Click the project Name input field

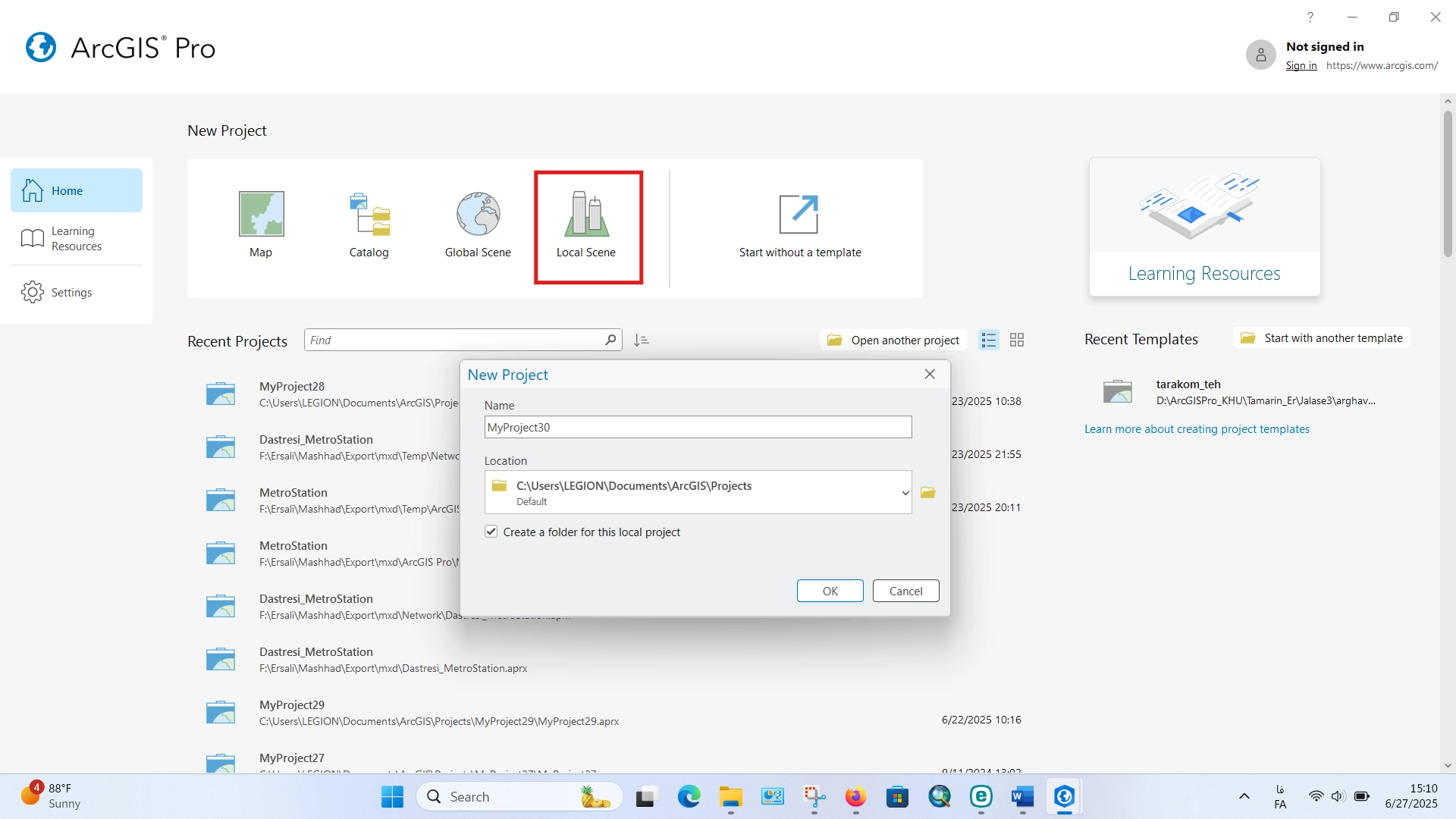click(698, 427)
